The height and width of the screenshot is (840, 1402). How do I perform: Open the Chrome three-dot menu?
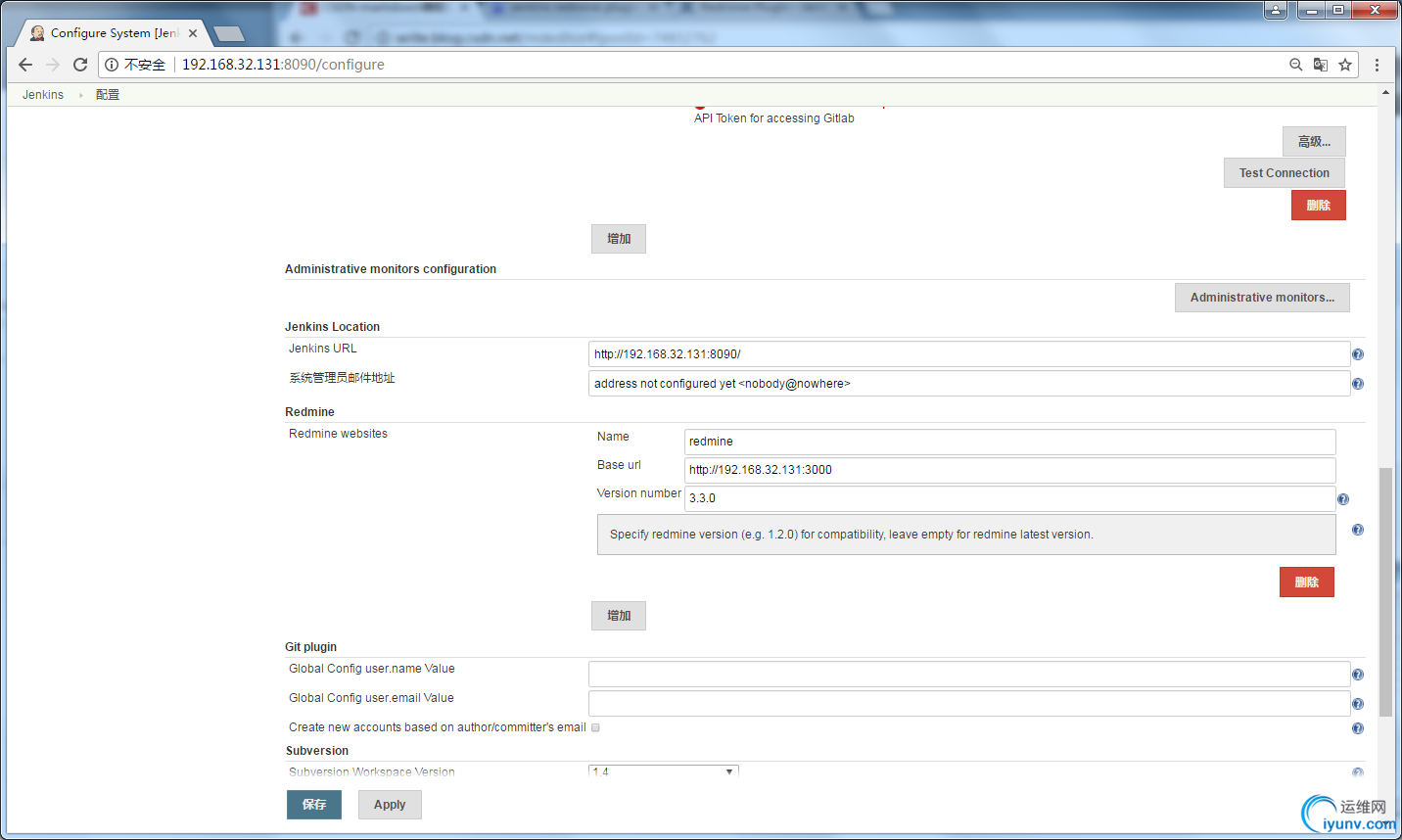tap(1377, 65)
